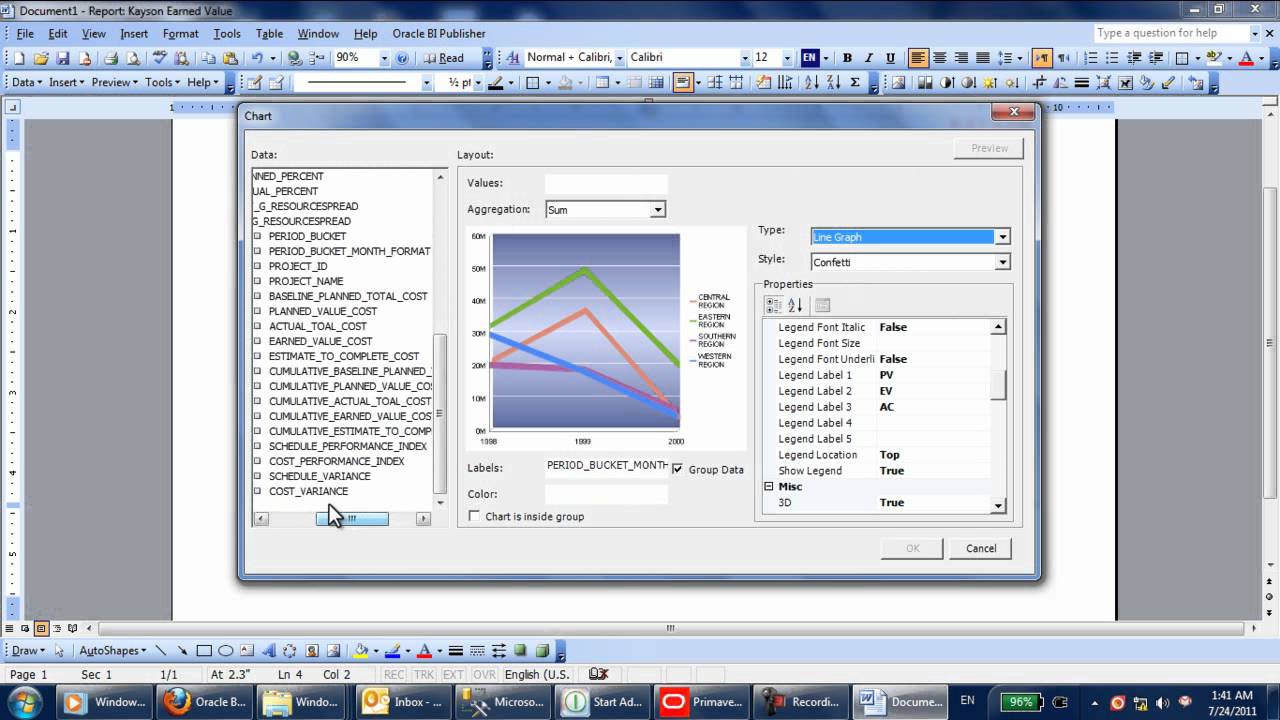Open the Aggregation dropdown
Screen dimensions: 1280x720
point(657,210)
